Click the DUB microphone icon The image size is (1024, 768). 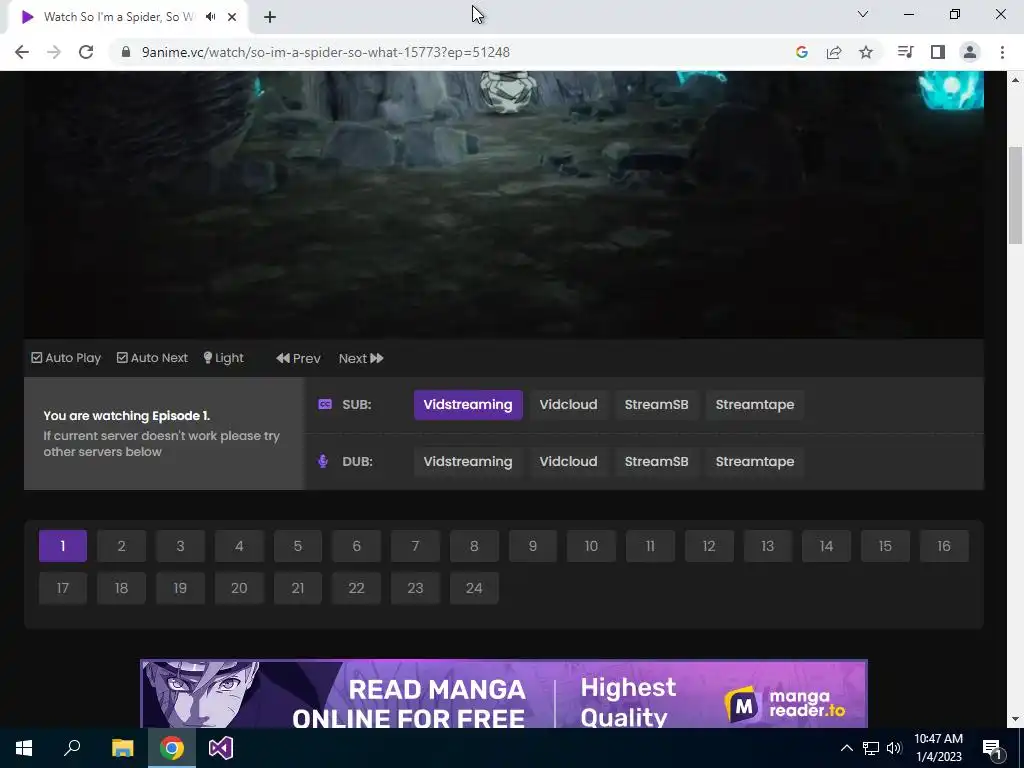pos(323,461)
